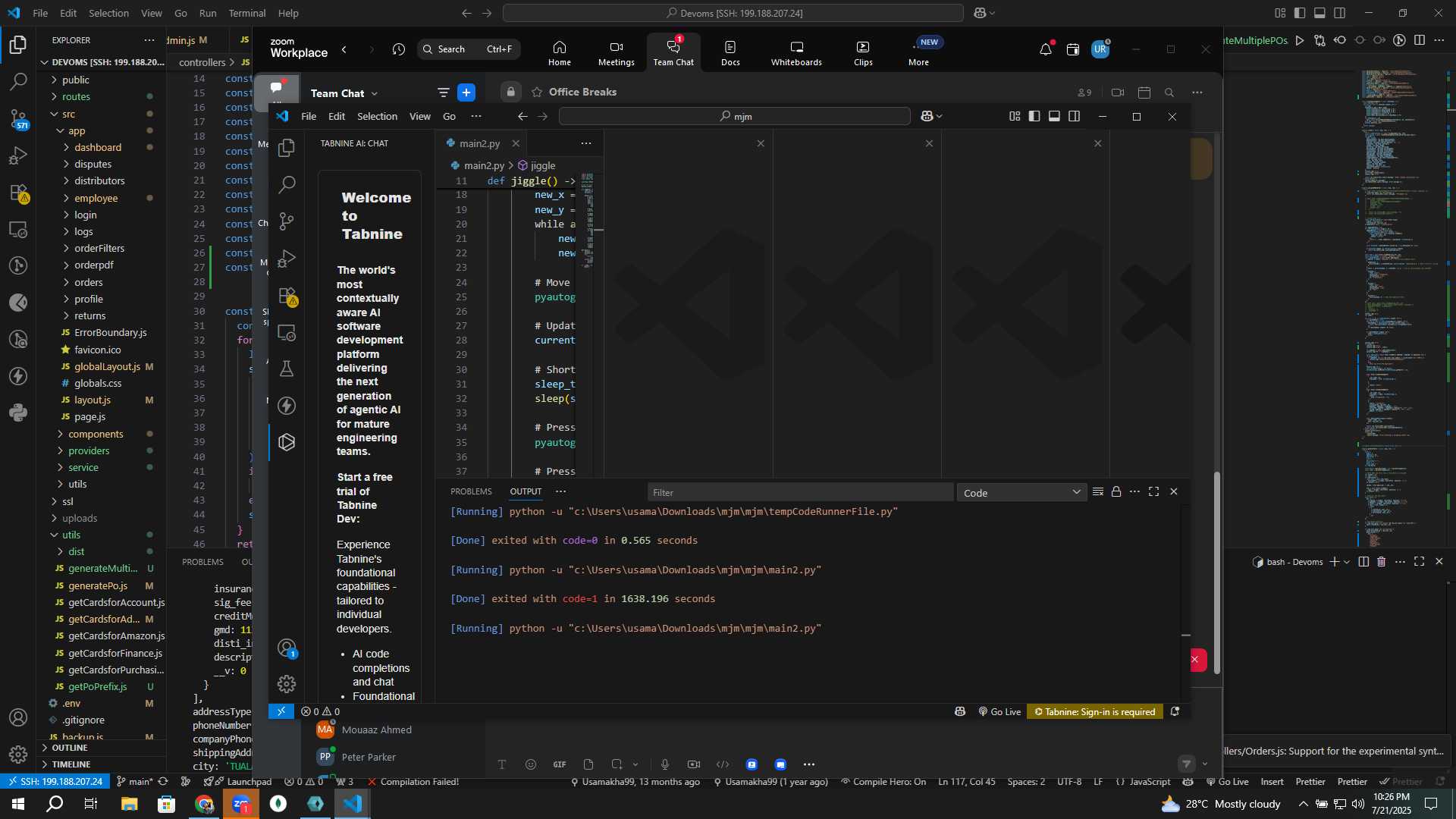Image resolution: width=1456 pixels, height=819 pixels.
Task: Open Explorer icon in inner VS Code window
Action: [x=287, y=148]
